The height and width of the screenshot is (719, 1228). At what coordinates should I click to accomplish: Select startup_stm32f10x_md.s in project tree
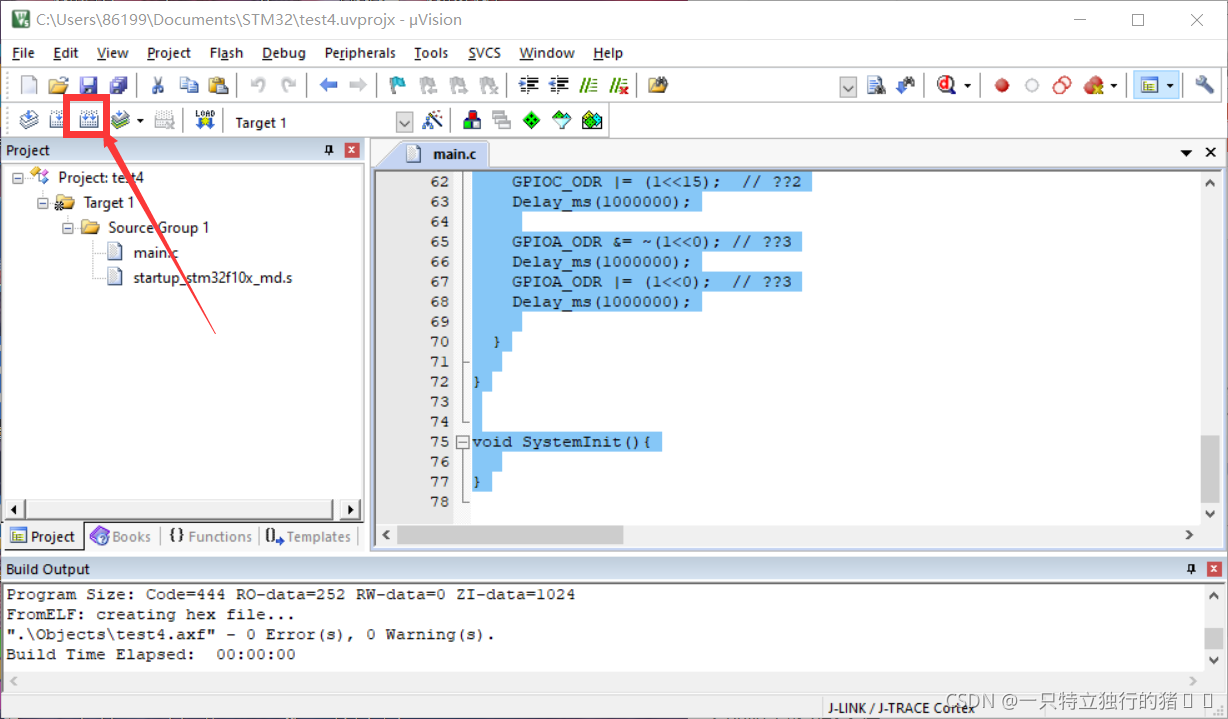(x=212, y=277)
